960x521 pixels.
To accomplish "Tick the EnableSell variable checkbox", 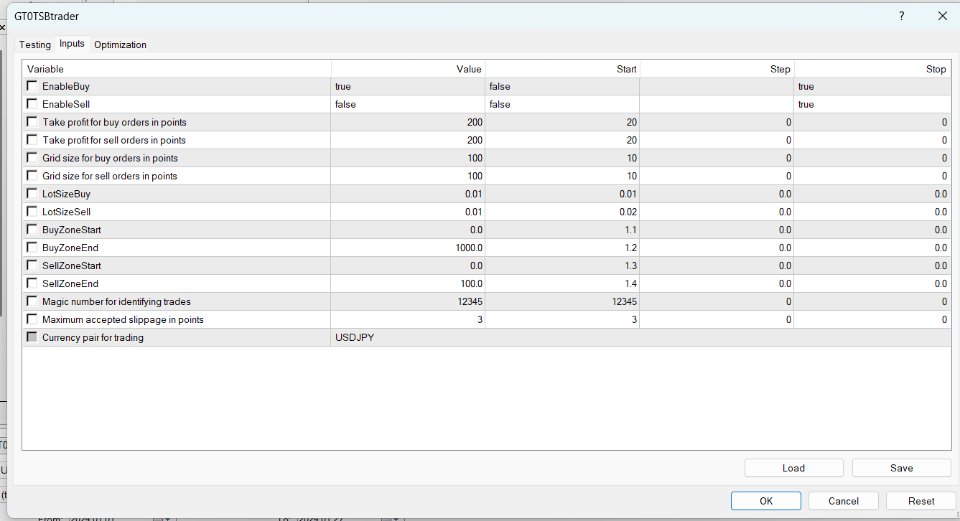I will click(32, 104).
